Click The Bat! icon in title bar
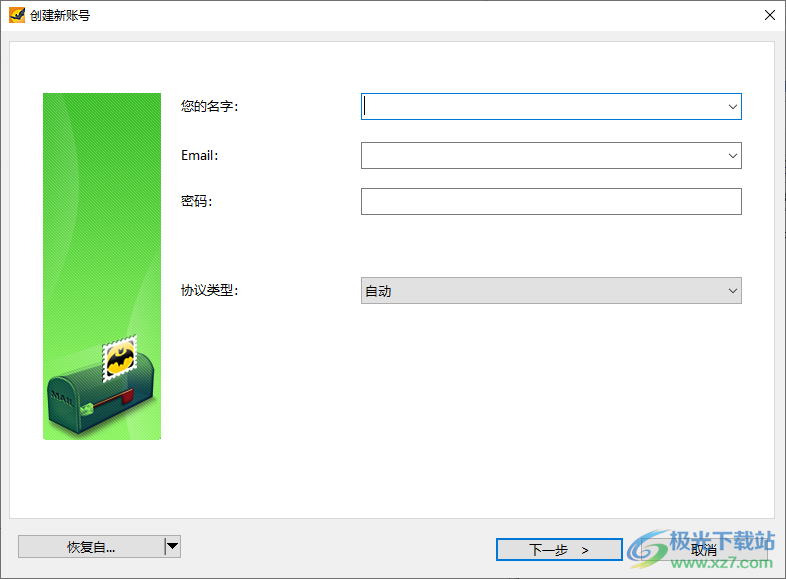 tap(16, 15)
